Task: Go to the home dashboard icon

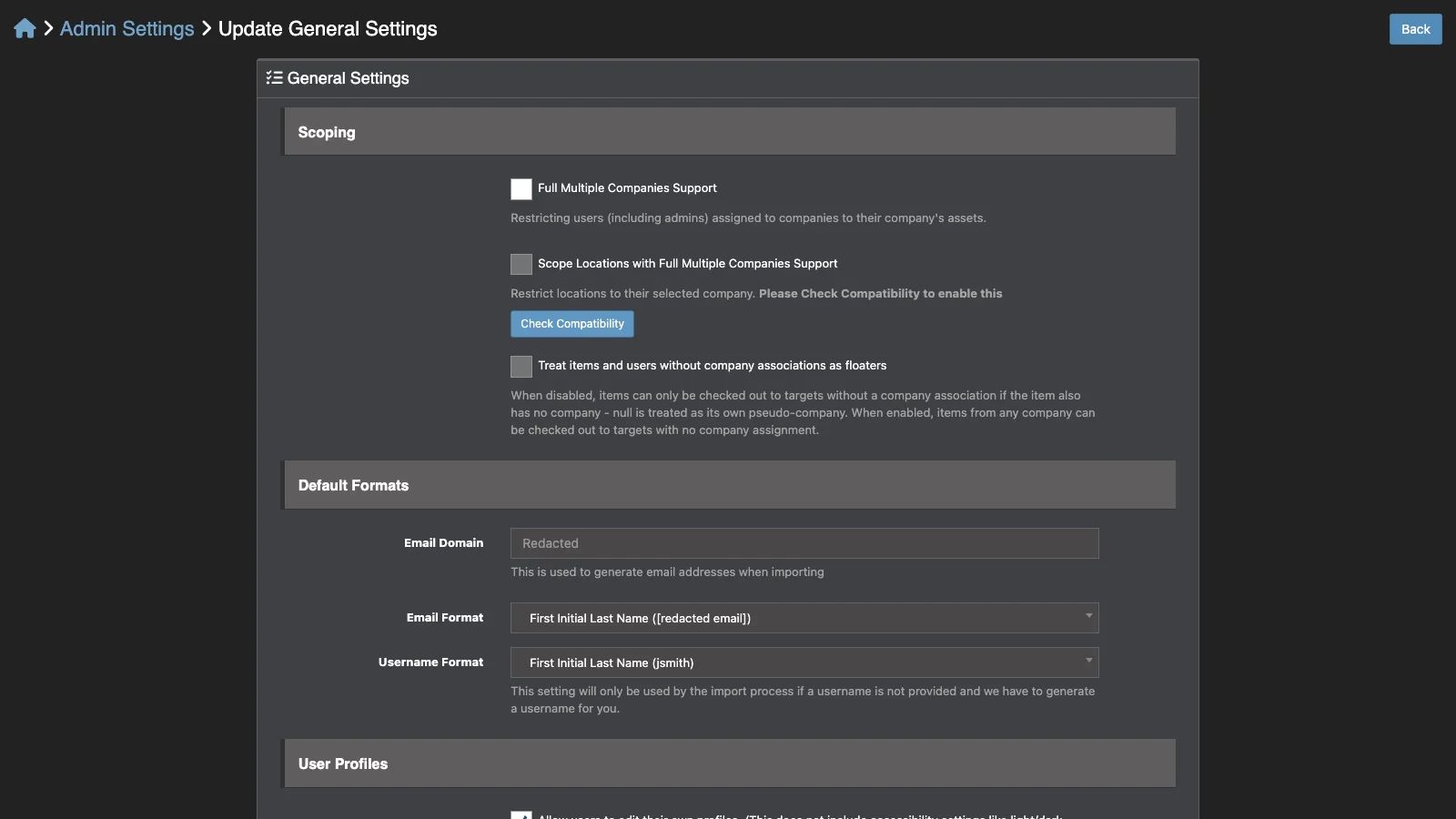Action: coord(25,29)
